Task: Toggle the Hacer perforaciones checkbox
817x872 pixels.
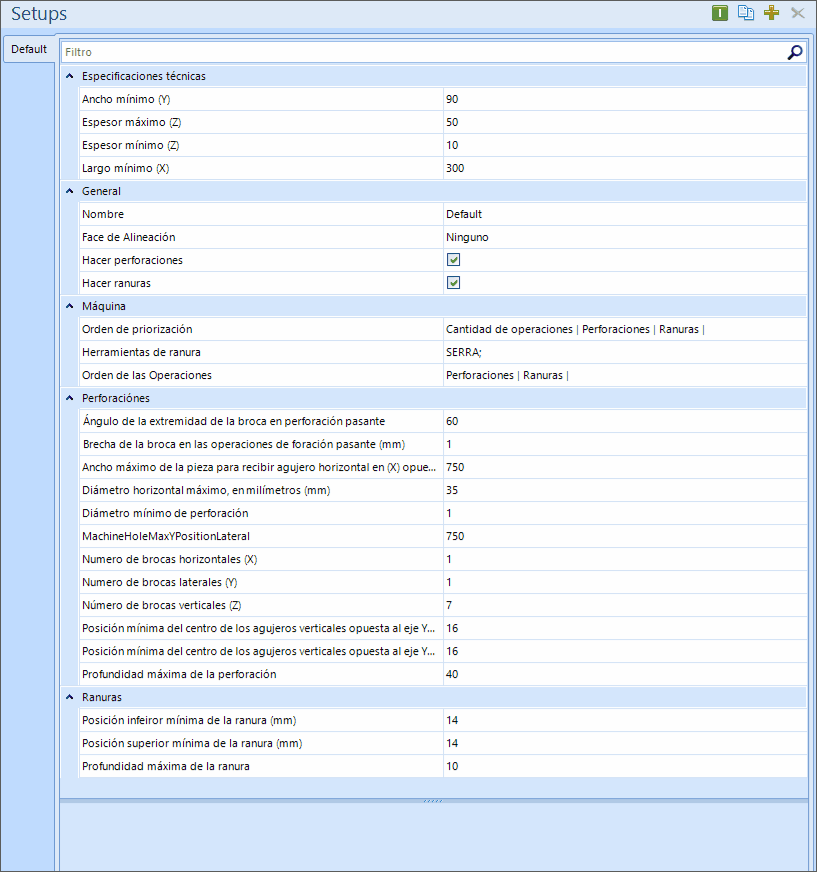Action: [453, 260]
